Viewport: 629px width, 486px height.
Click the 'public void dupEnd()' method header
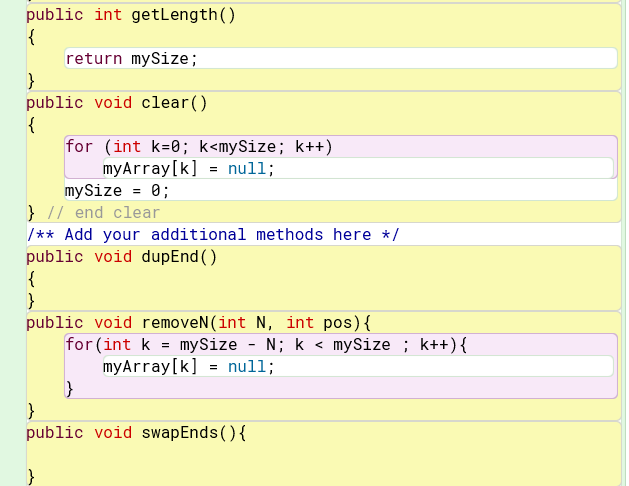pyautogui.click(x=122, y=257)
